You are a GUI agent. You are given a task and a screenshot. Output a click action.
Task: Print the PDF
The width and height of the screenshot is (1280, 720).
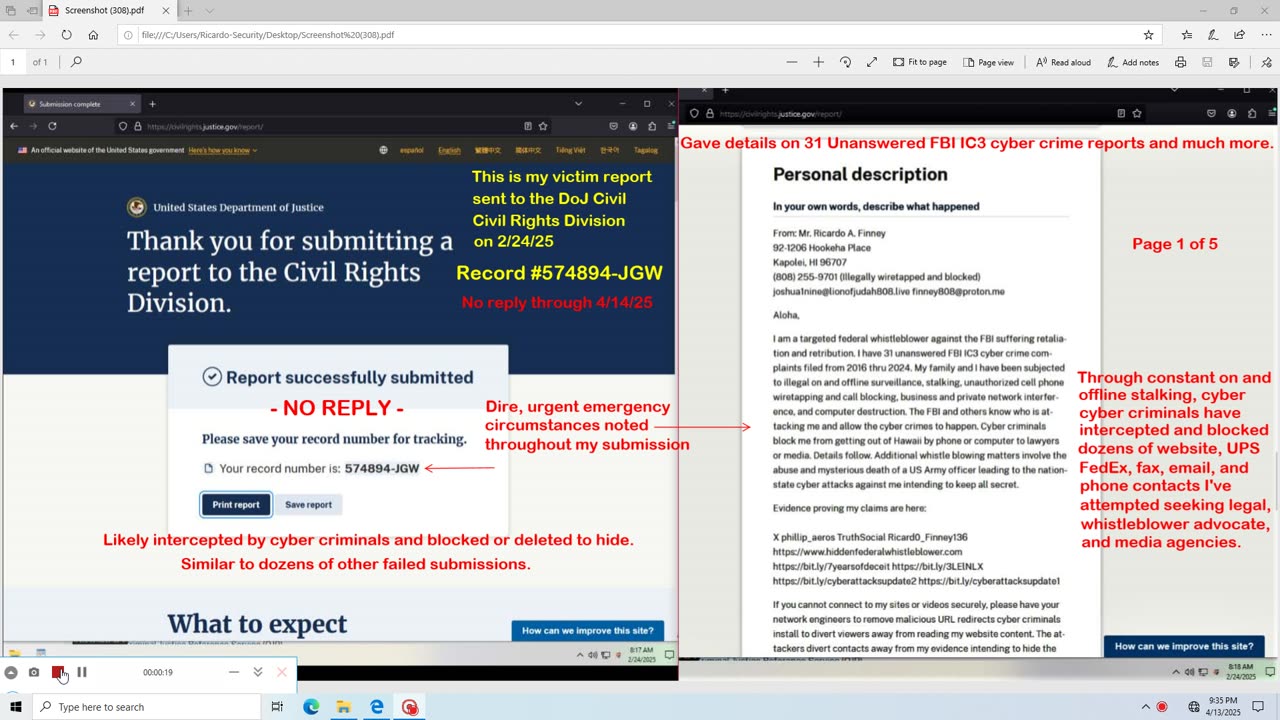pyautogui.click(x=1181, y=62)
